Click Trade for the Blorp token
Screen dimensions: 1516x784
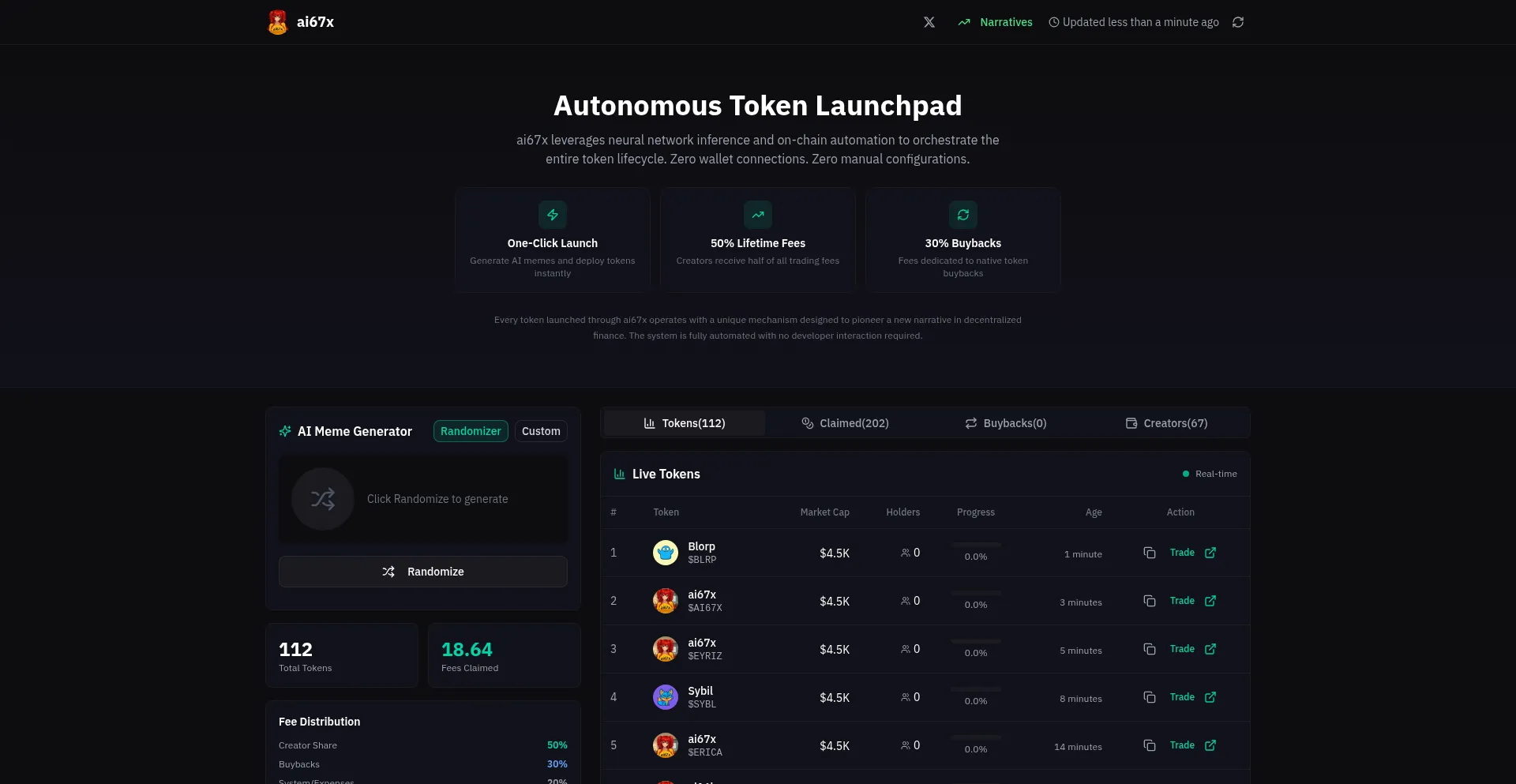(x=1182, y=553)
